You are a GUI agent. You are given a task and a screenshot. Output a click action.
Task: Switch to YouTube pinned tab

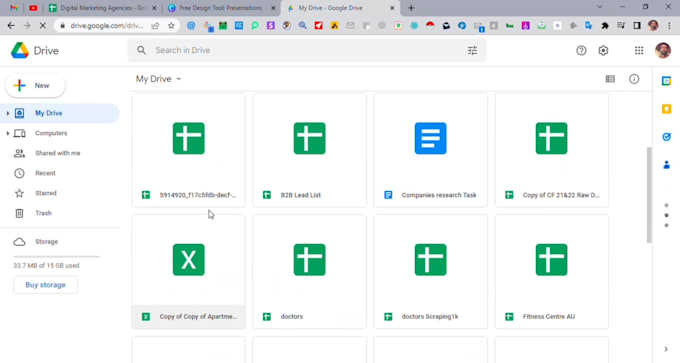coord(33,8)
